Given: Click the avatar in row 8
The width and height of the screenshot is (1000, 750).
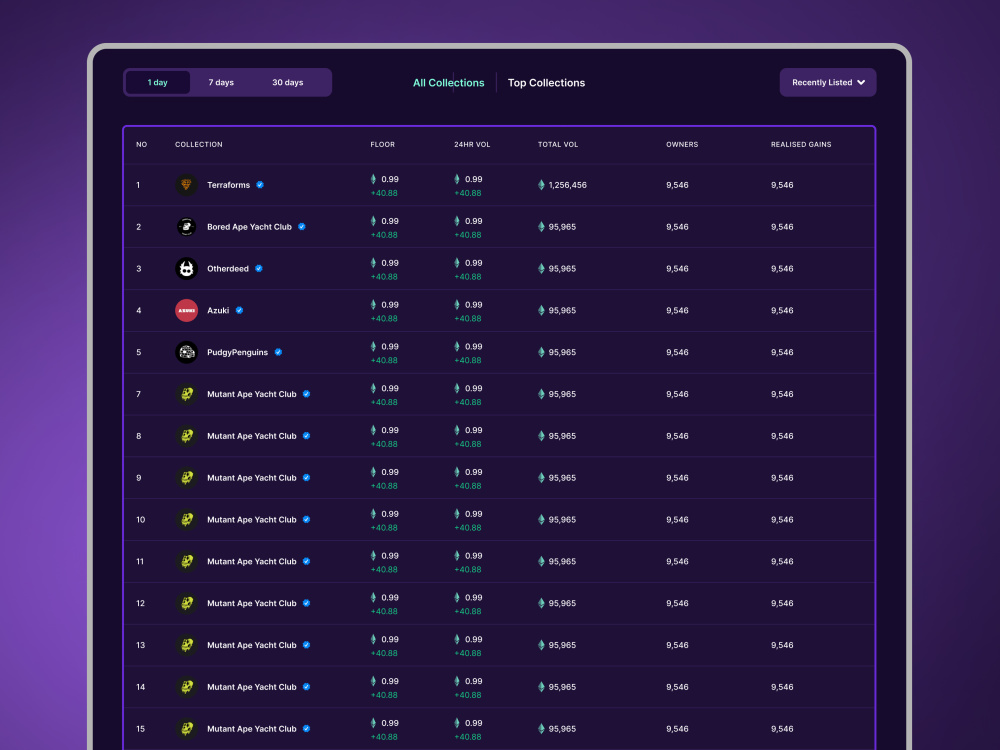Looking at the screenshot, I should (x=186, y=436).
